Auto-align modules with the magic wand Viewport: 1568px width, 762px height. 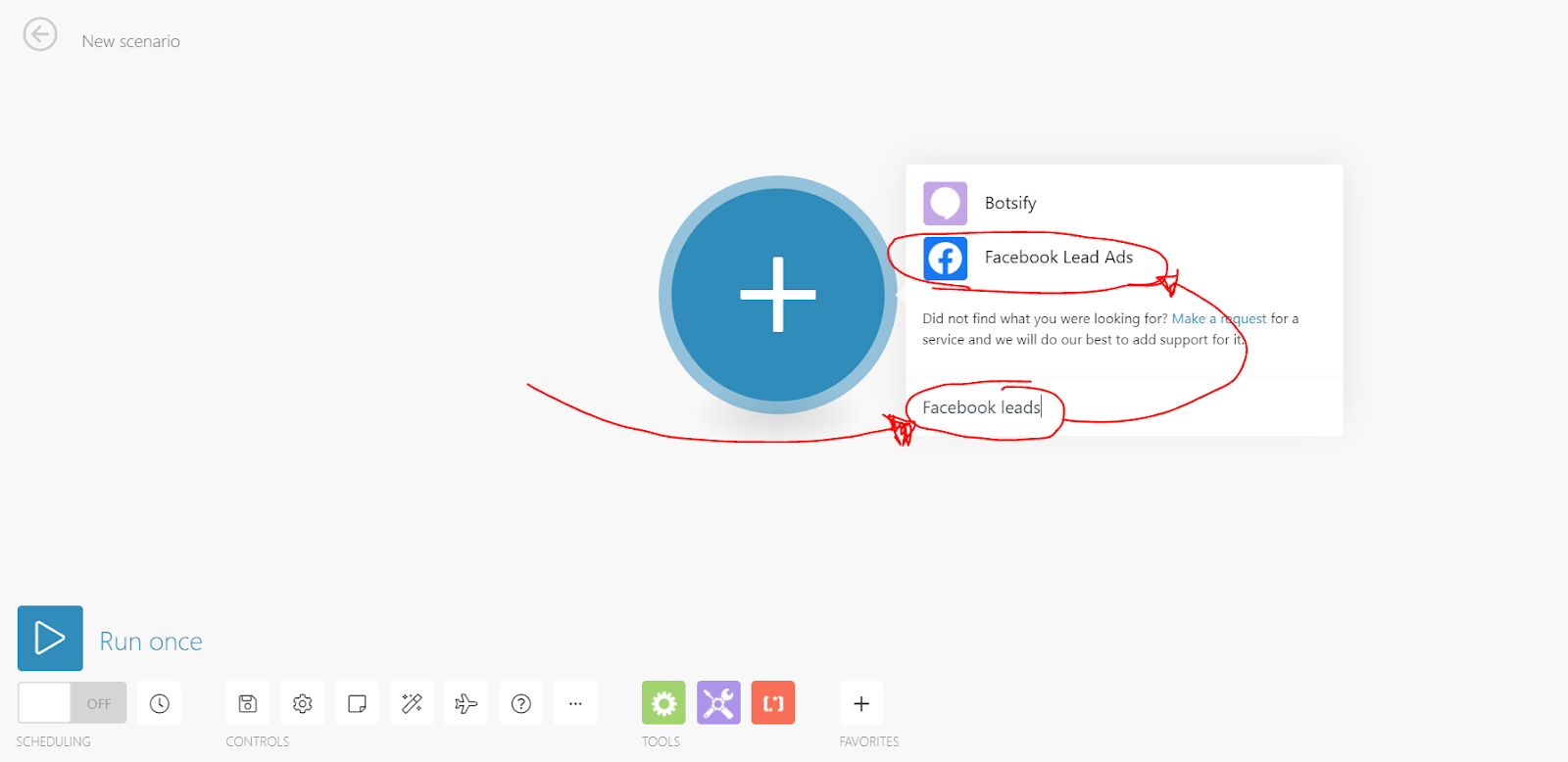click(x=412, y=703)
